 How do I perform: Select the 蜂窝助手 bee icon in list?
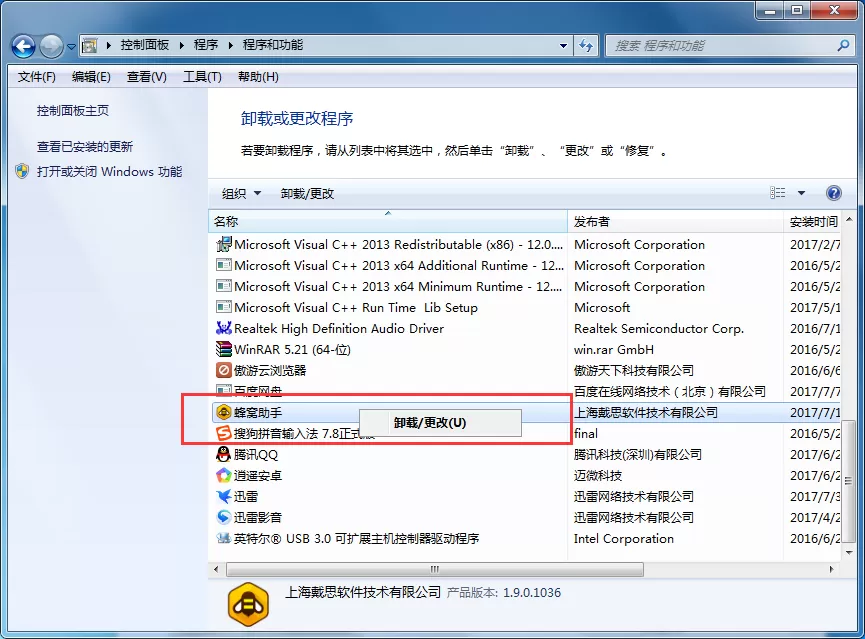pos(223,412)
